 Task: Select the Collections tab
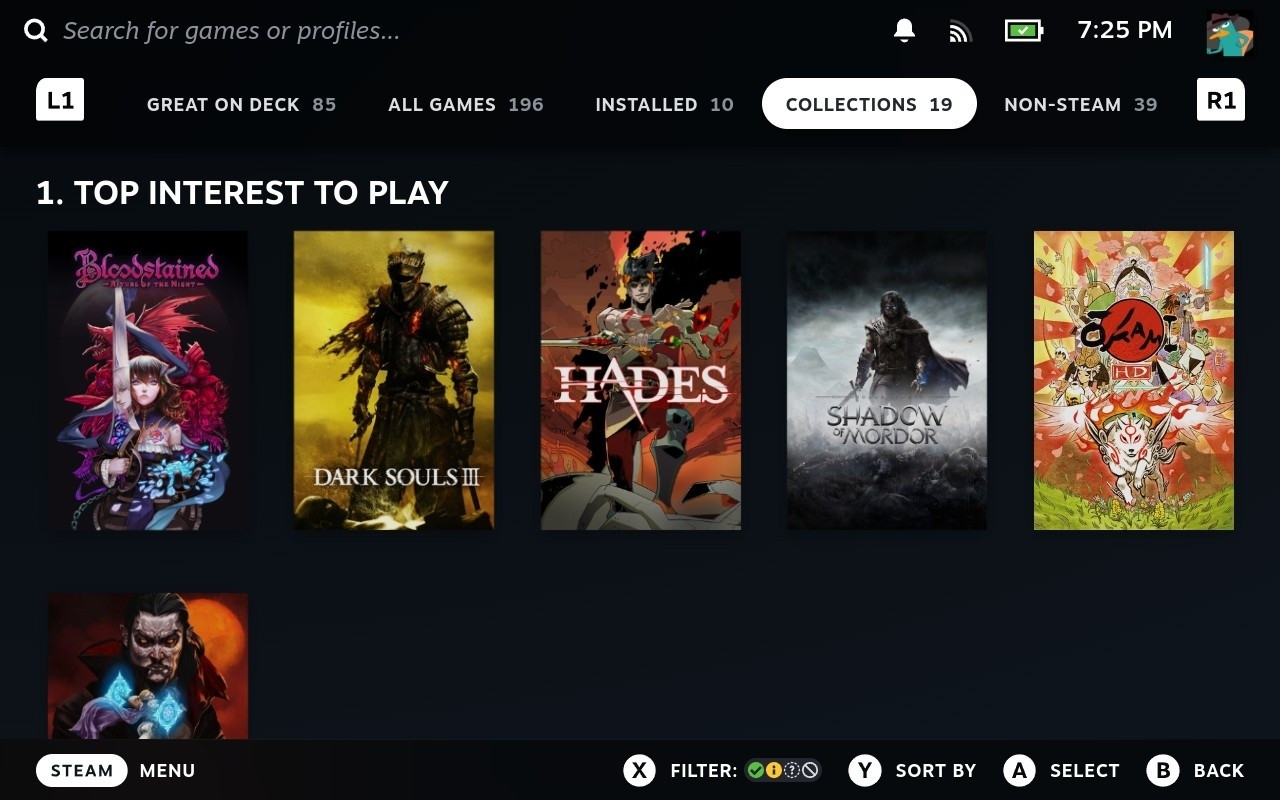(869, 104)
